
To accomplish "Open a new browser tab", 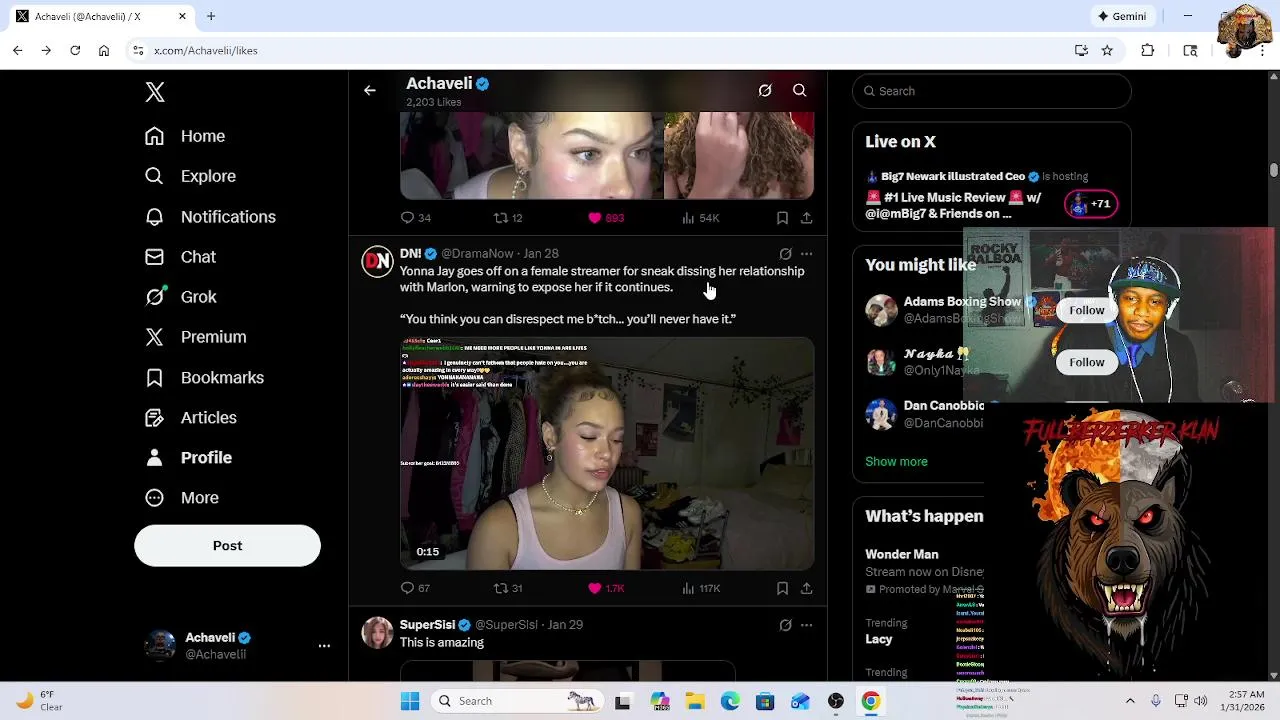I will click(211, 16).
